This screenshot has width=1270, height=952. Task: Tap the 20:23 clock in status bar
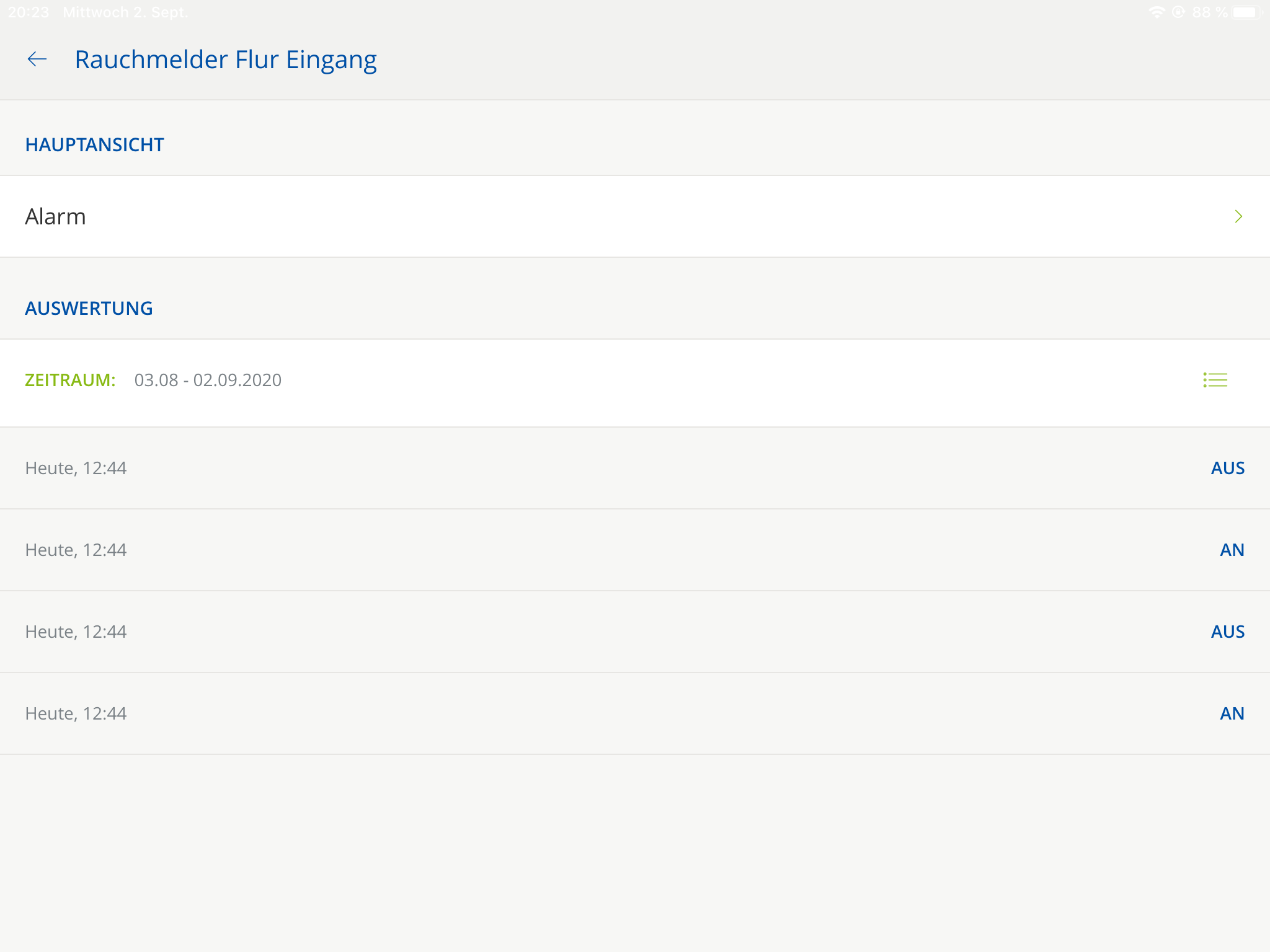click(x=29, y=12)
